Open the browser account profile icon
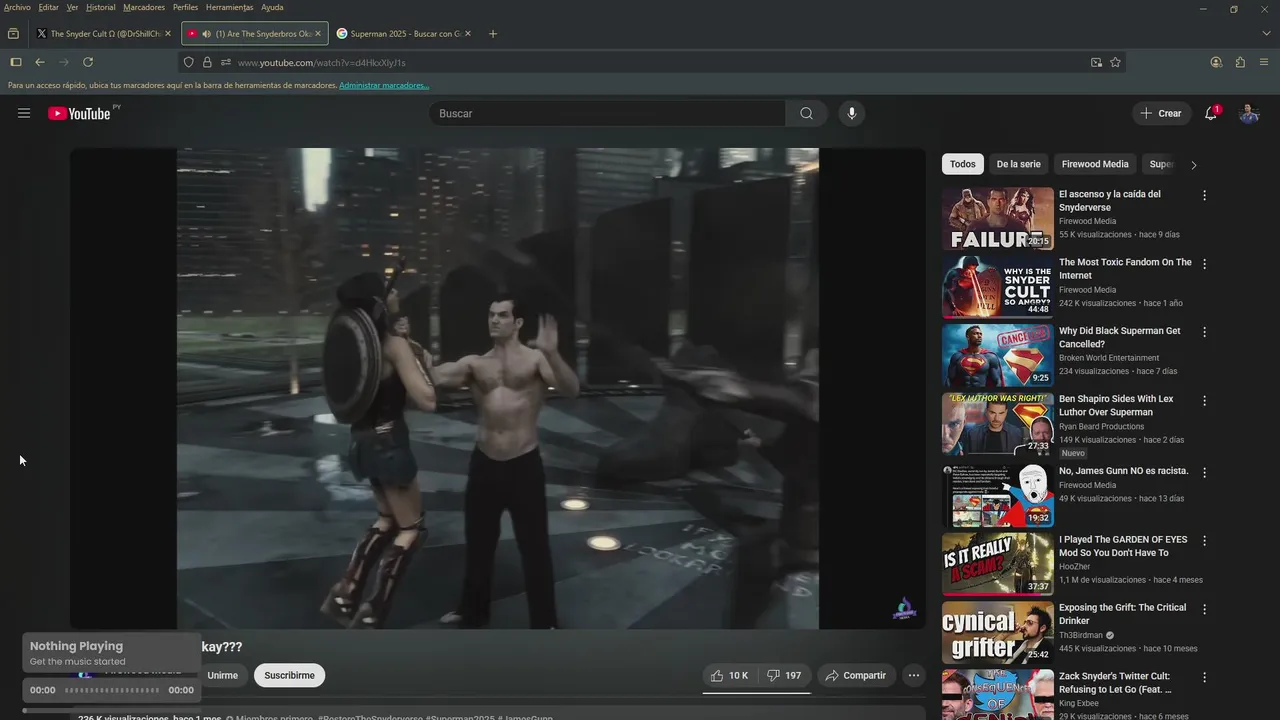The image size is (1280, 720). 1216,62
